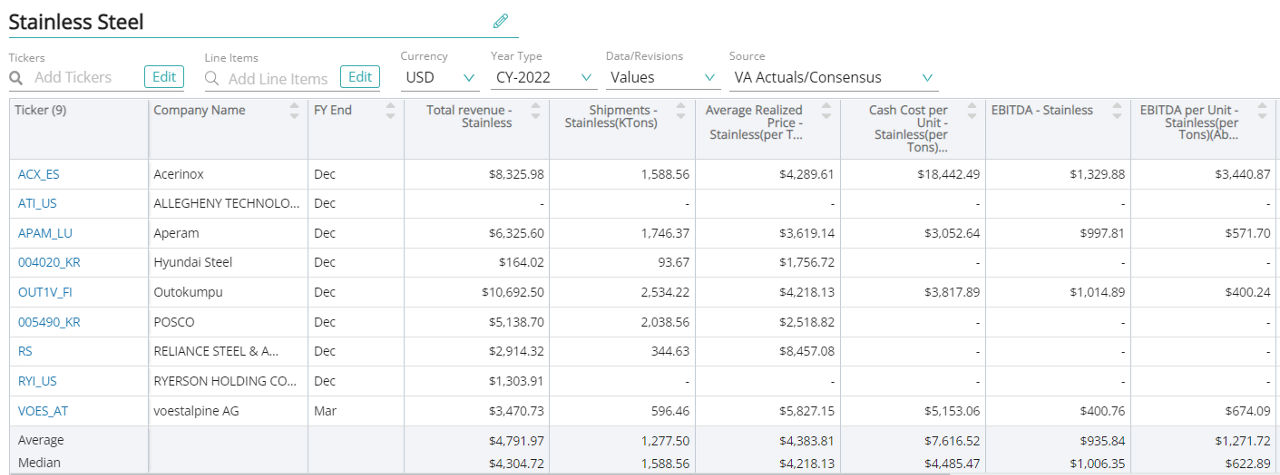1280x475 pixels.
Task: Click voestalpine EBITDA value $400.76
Action: point(1103,411)
